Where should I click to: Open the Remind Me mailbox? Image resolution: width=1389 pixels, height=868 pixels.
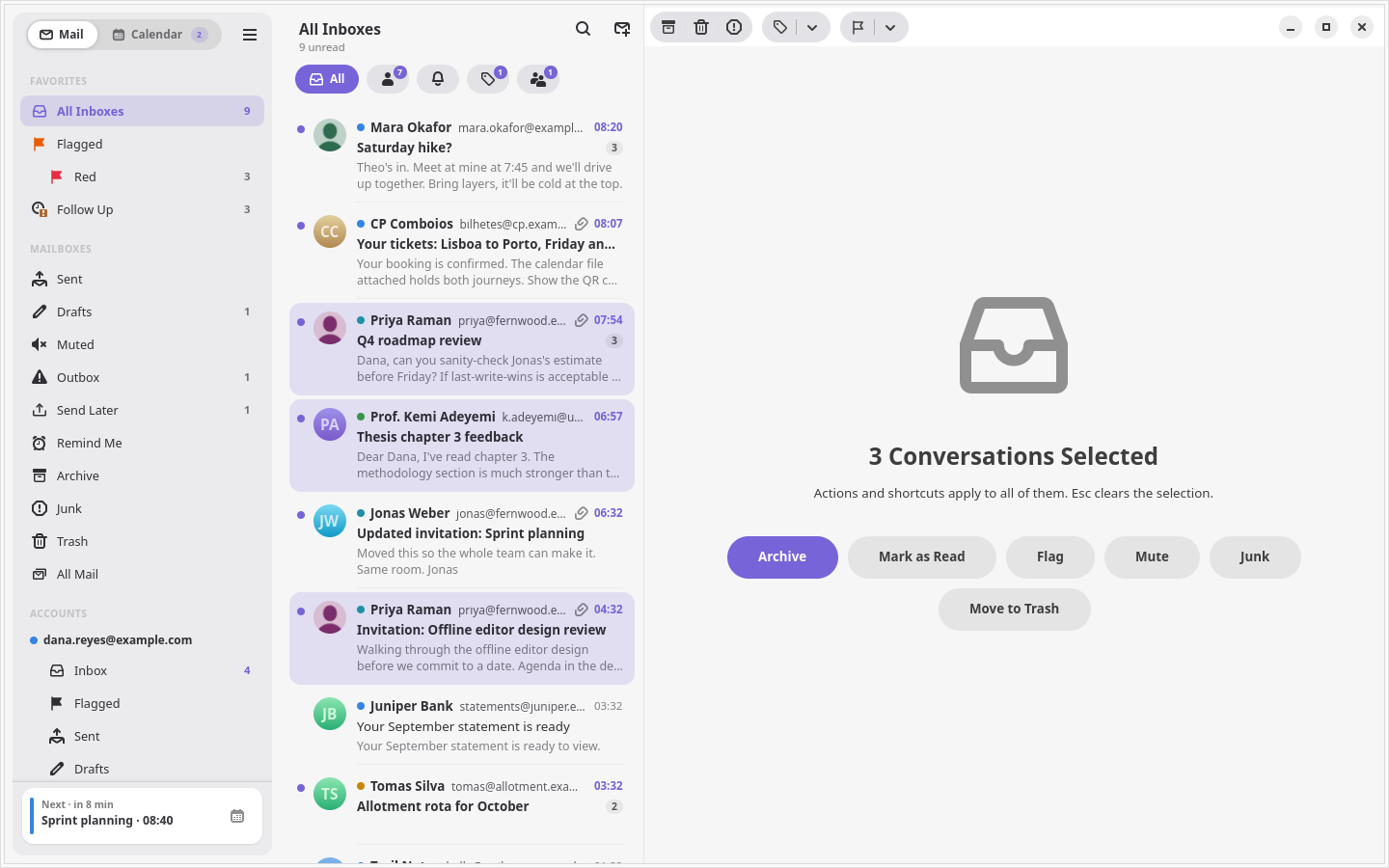pyautogui.click(x=142, y=443)
